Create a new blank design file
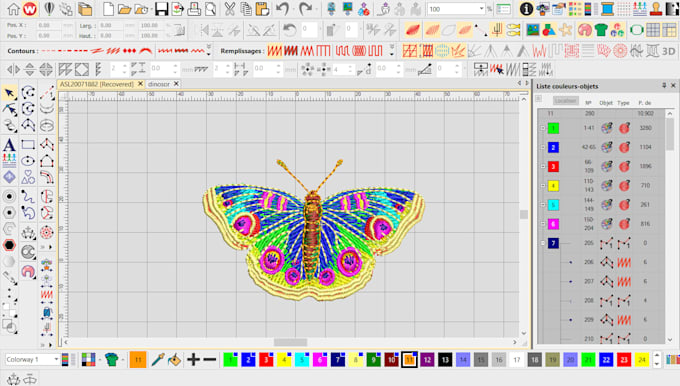 tap(108, 9)
